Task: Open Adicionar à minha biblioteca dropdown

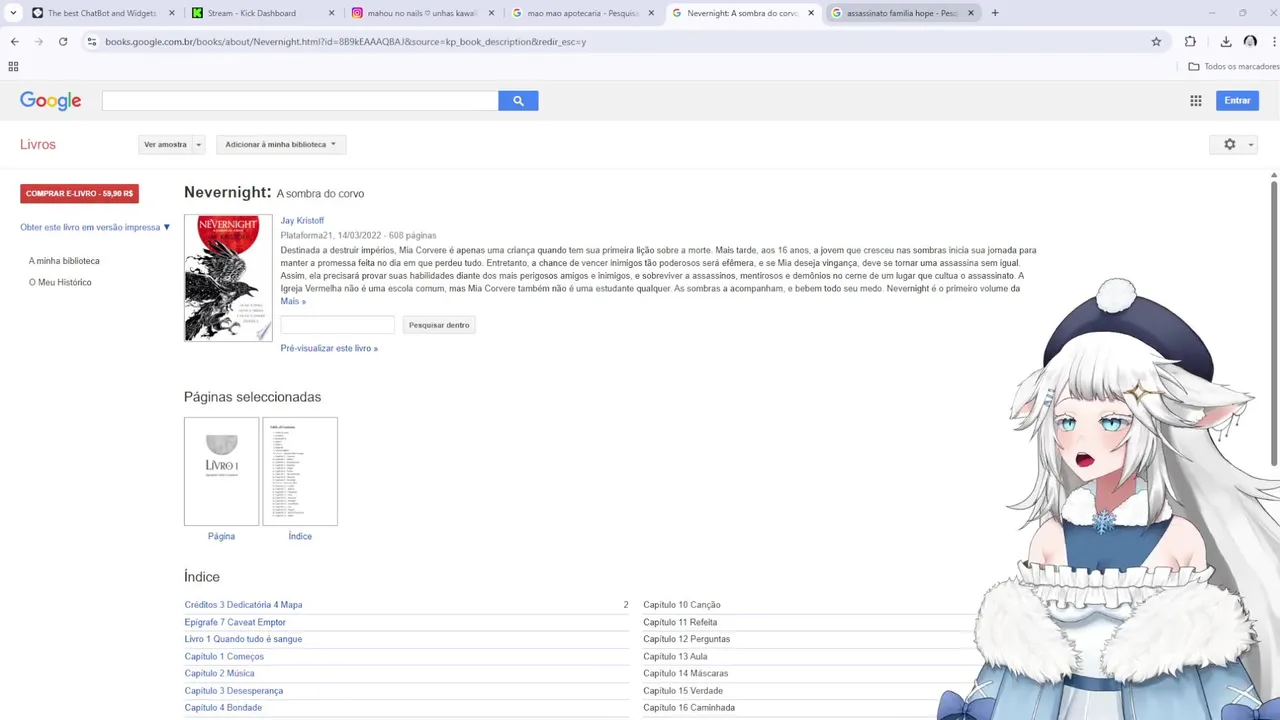Action: [x=281, y=145]
